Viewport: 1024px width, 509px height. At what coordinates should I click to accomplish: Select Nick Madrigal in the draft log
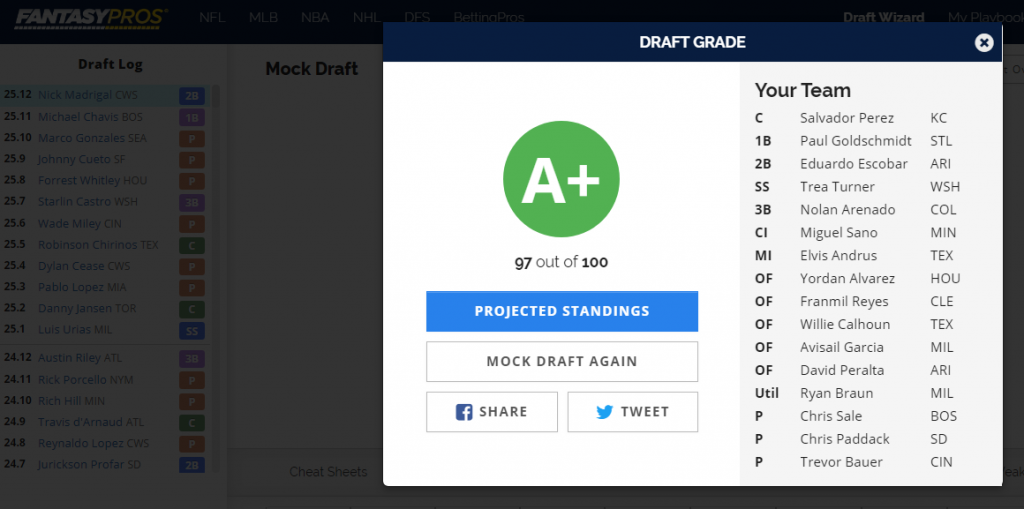(x=88, y=96)
